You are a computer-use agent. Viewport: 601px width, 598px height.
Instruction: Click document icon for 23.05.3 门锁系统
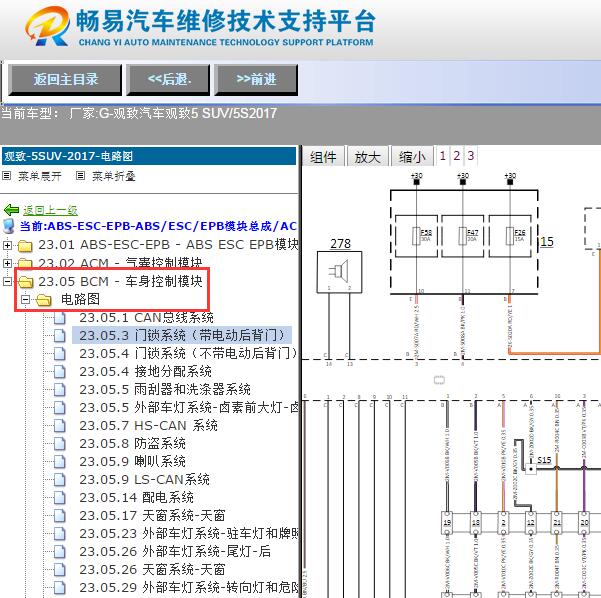[x=59, y=336]
